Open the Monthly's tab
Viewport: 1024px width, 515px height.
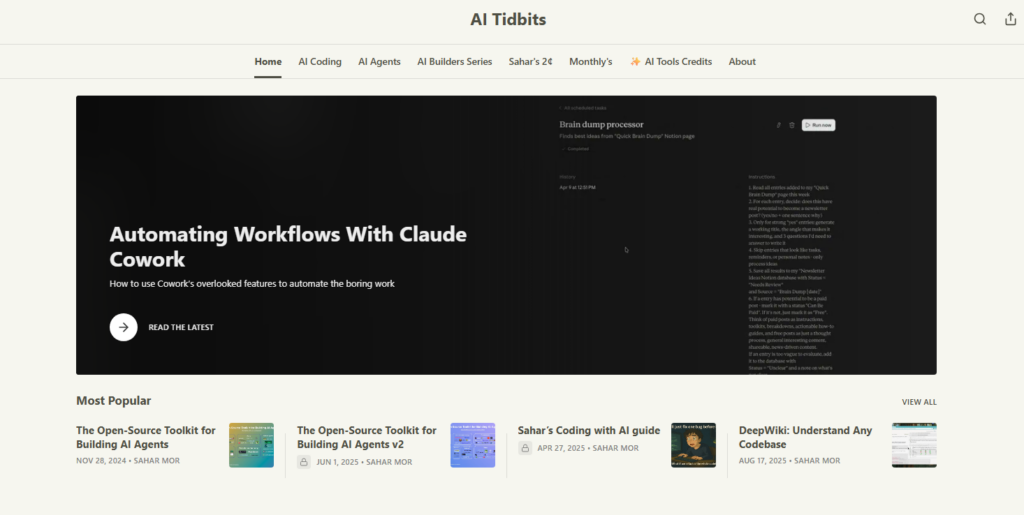[590, 61]
